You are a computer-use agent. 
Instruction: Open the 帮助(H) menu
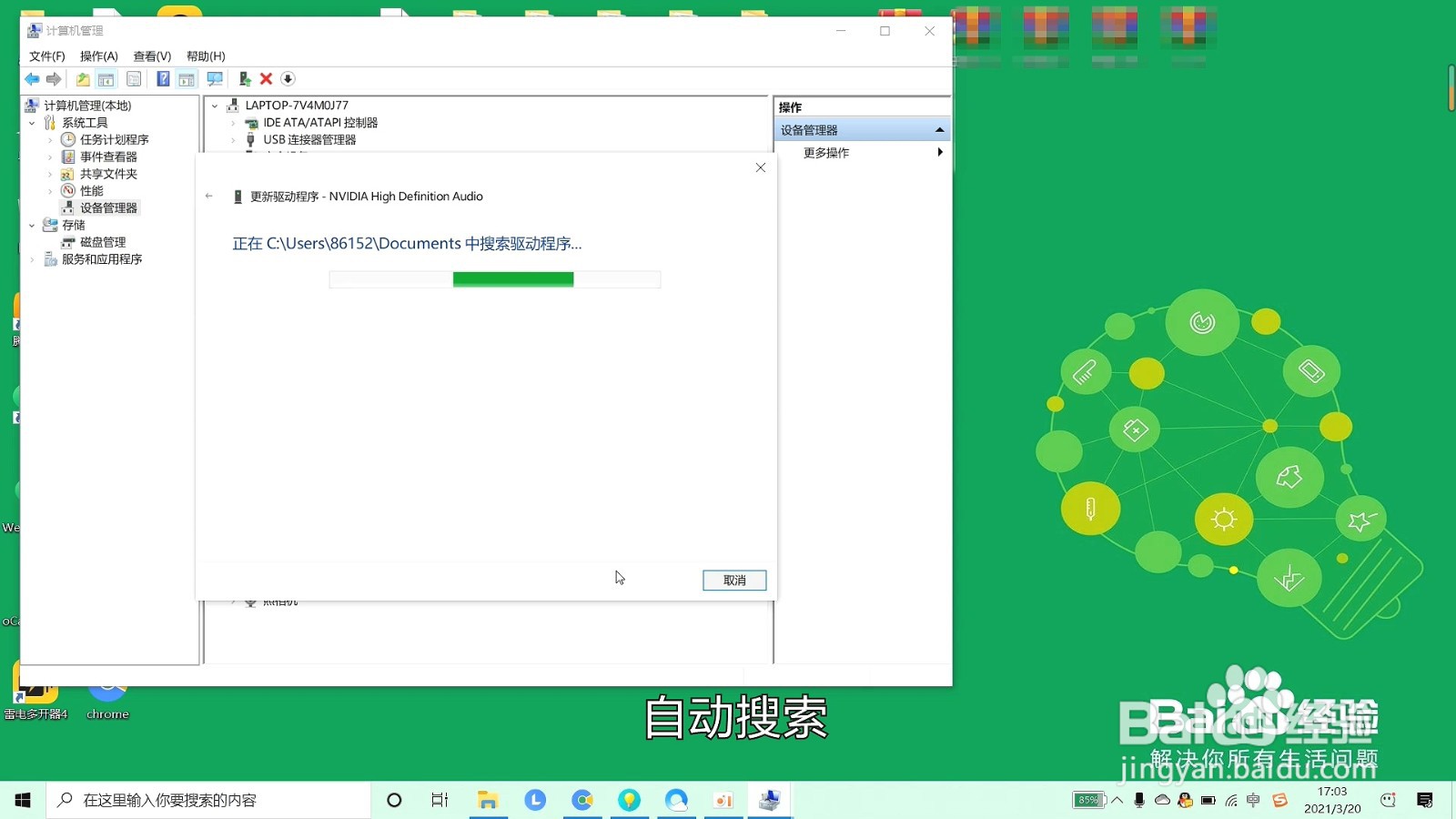tap(206, 56)
